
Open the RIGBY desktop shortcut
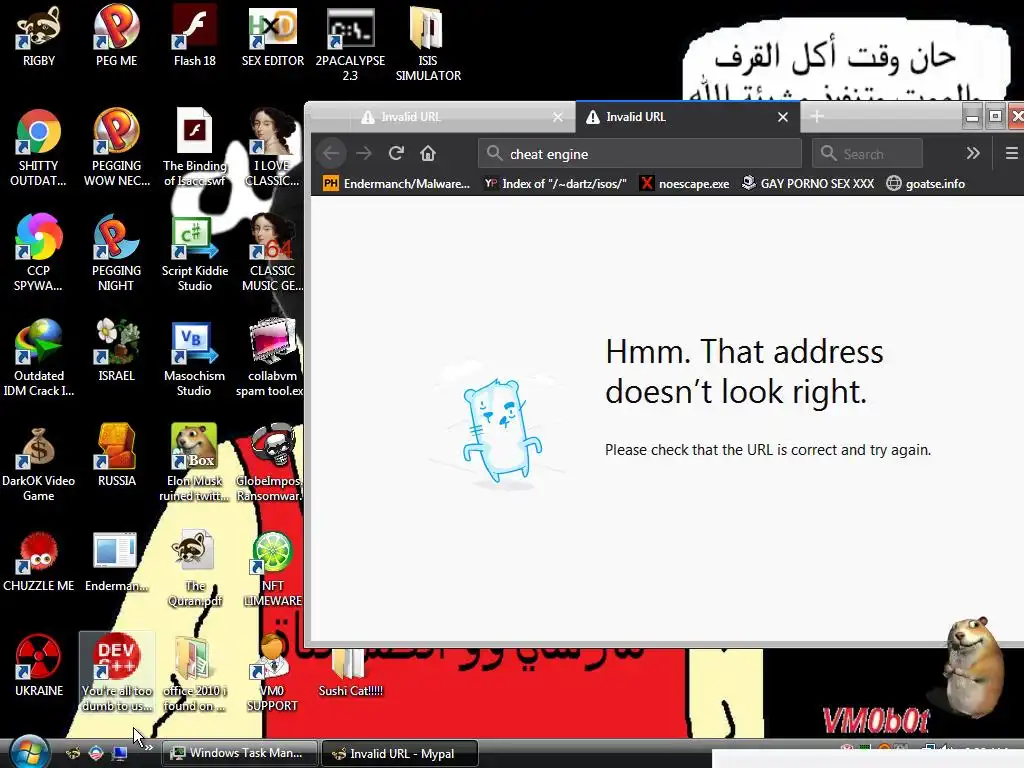(x=39, y=37)
